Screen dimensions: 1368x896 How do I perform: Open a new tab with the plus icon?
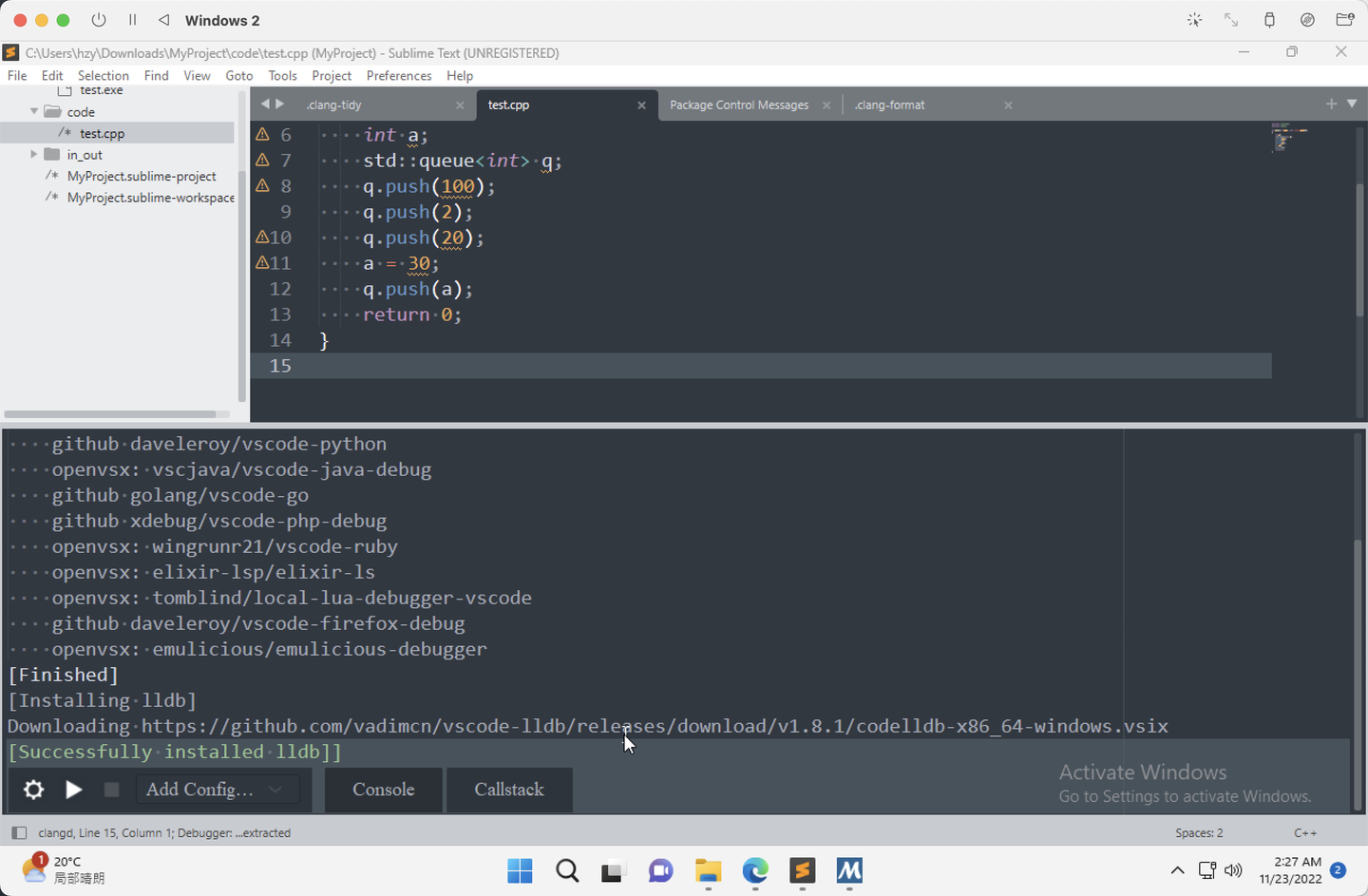(1331, 105)
